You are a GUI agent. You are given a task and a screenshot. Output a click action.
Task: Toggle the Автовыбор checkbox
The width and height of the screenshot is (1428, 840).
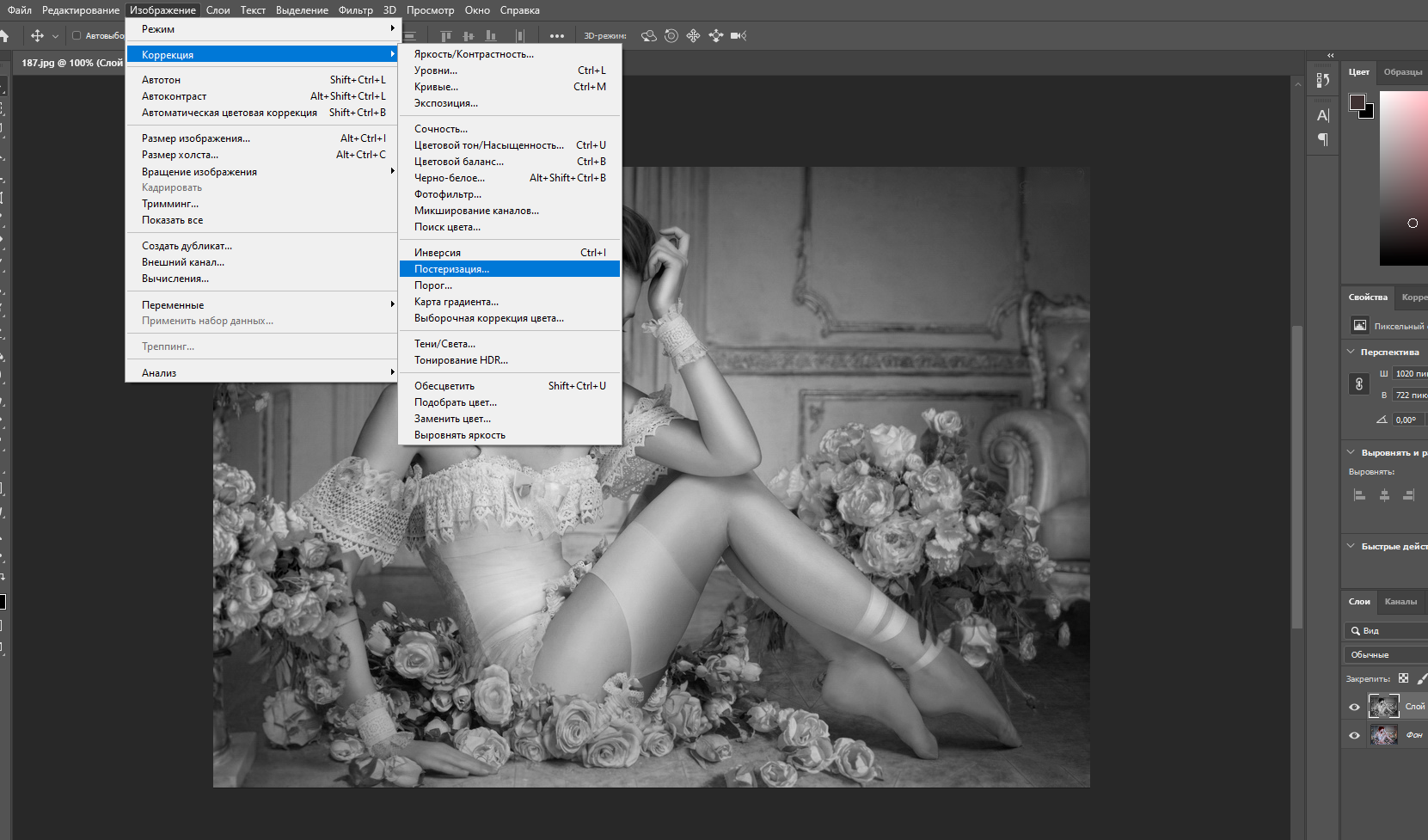[77, 36]
